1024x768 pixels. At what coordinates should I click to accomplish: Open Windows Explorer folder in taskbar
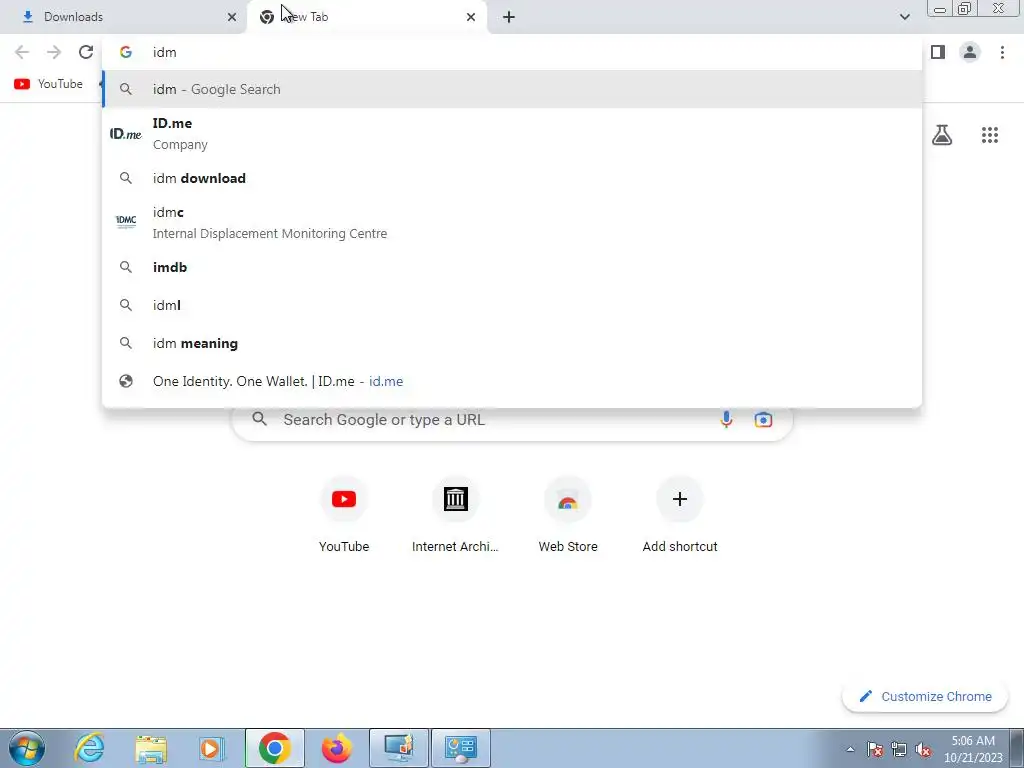(x=151, y=748)
